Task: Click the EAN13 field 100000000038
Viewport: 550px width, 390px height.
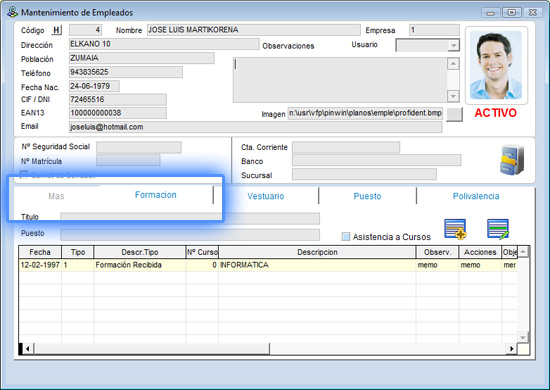Action: pyautogui.click(x=118, y=113)
